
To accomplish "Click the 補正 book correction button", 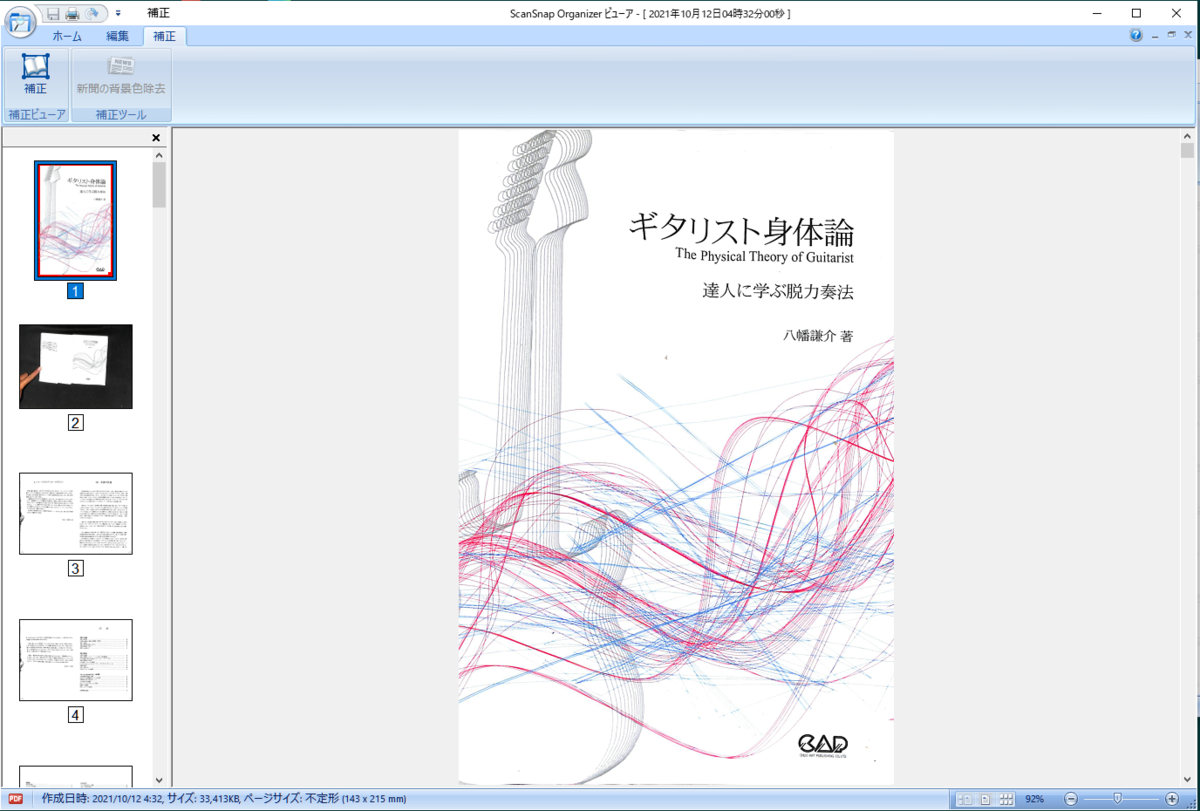I will 35,77.
